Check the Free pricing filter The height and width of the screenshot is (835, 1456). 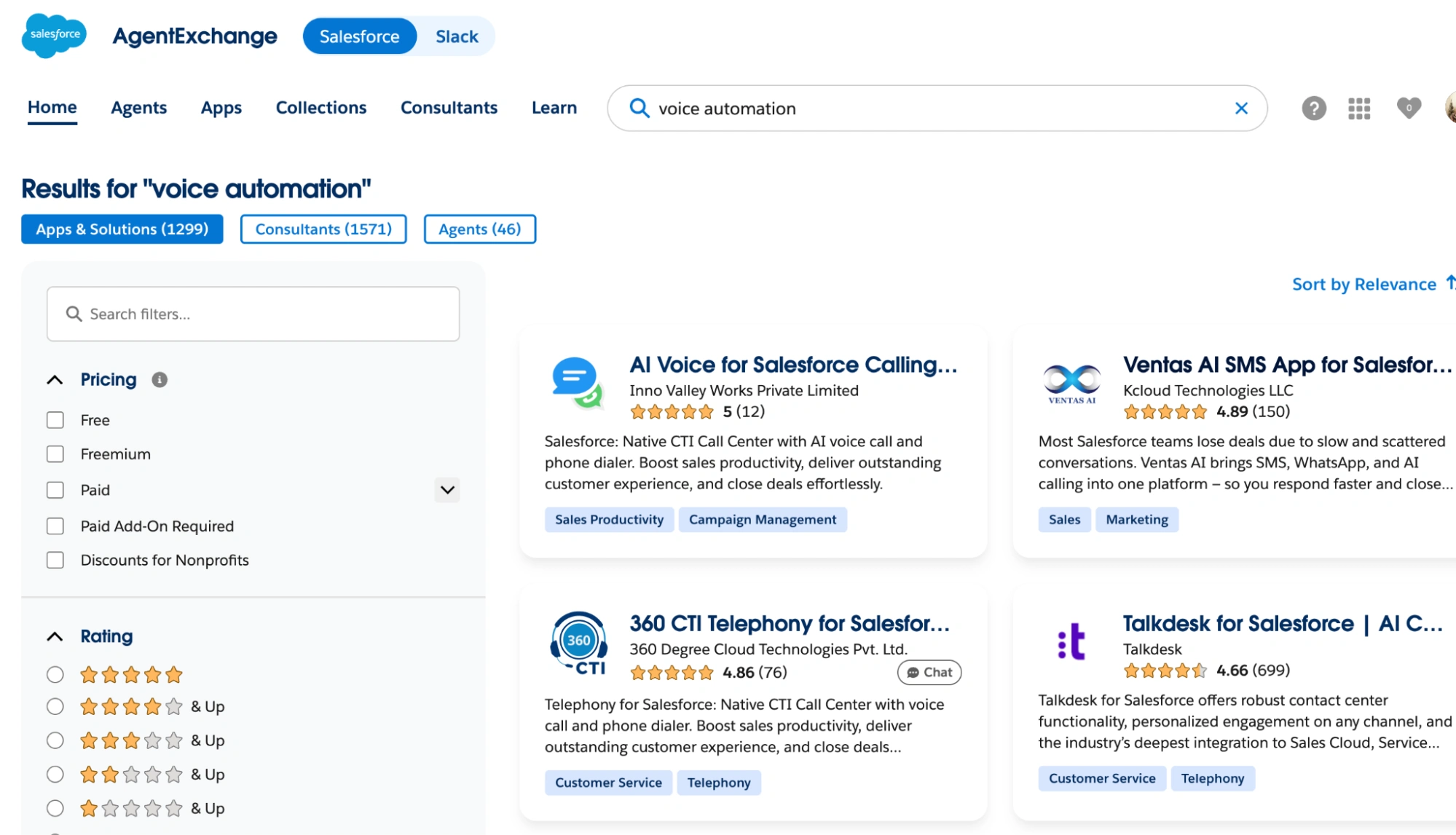click(x=55, y=420)
